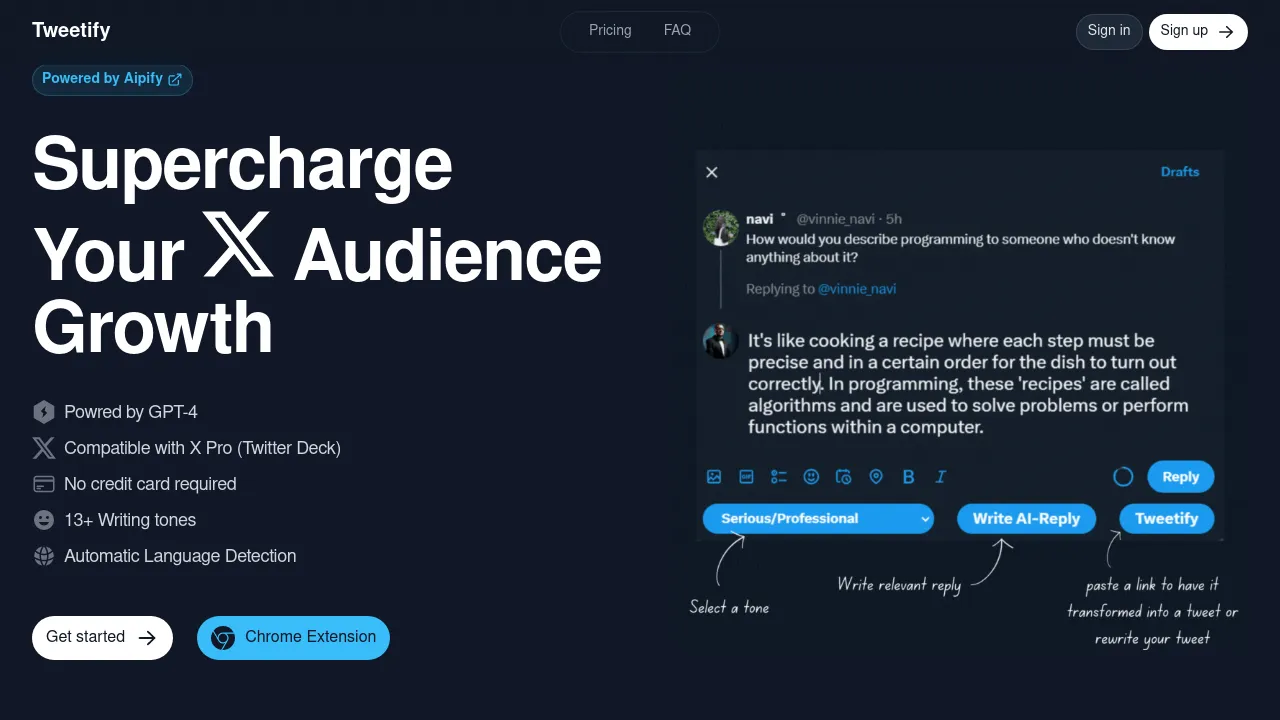The height and width of the screenshot is (720, 1280).
Task: Toggle italic formatting in composer
Action: coord(940,477)
